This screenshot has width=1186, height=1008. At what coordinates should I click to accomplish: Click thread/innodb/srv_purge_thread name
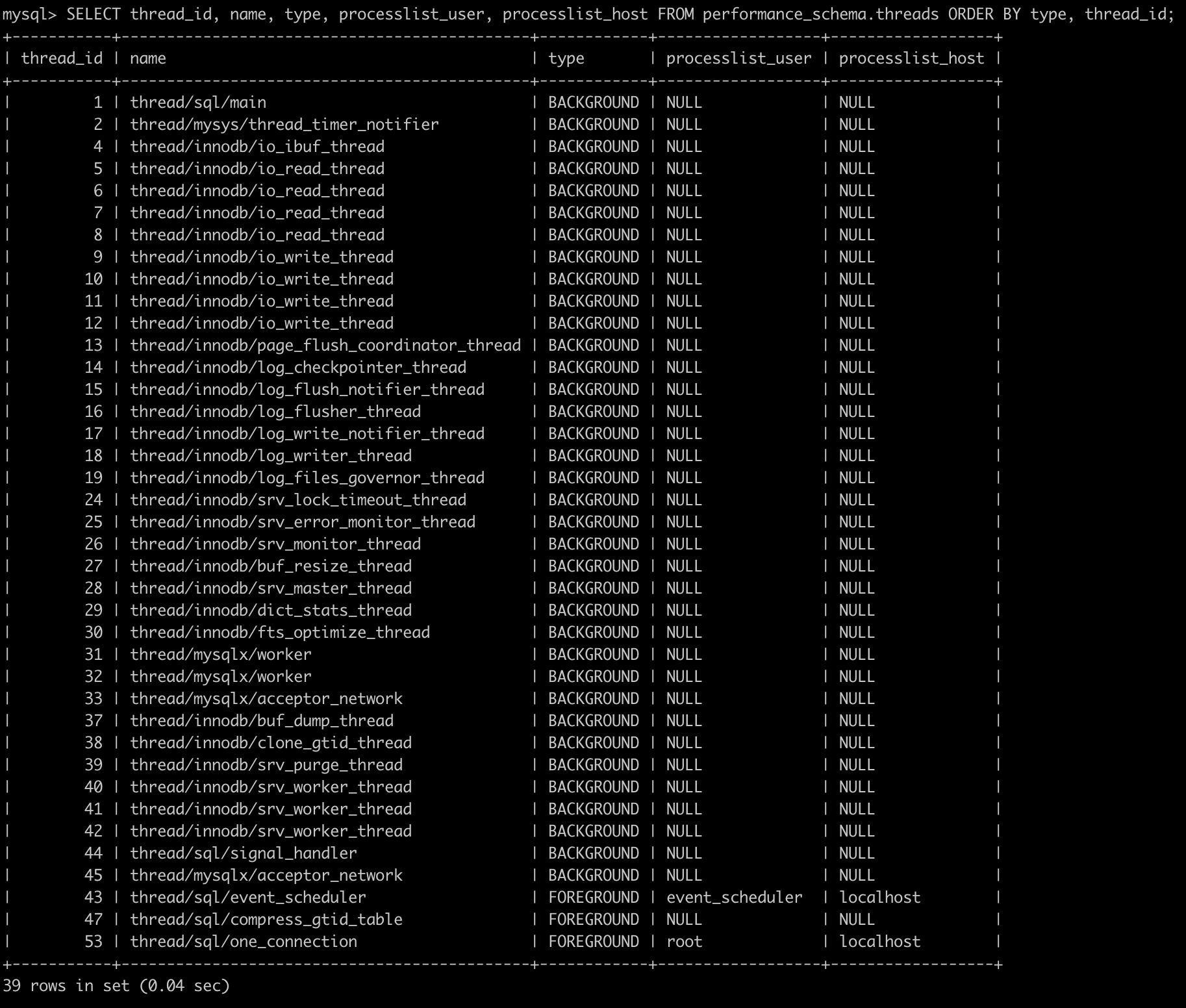[x=266, y=765]
